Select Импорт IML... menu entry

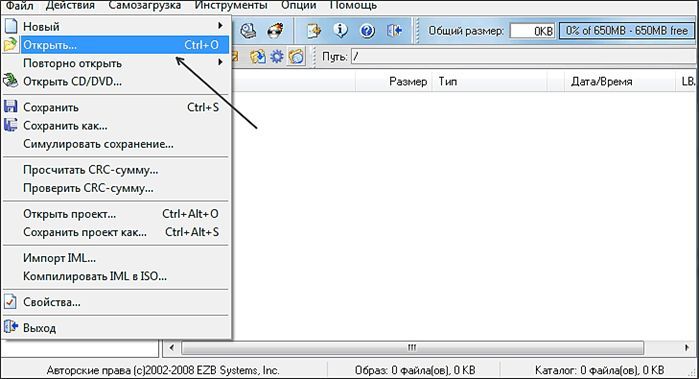116,258
